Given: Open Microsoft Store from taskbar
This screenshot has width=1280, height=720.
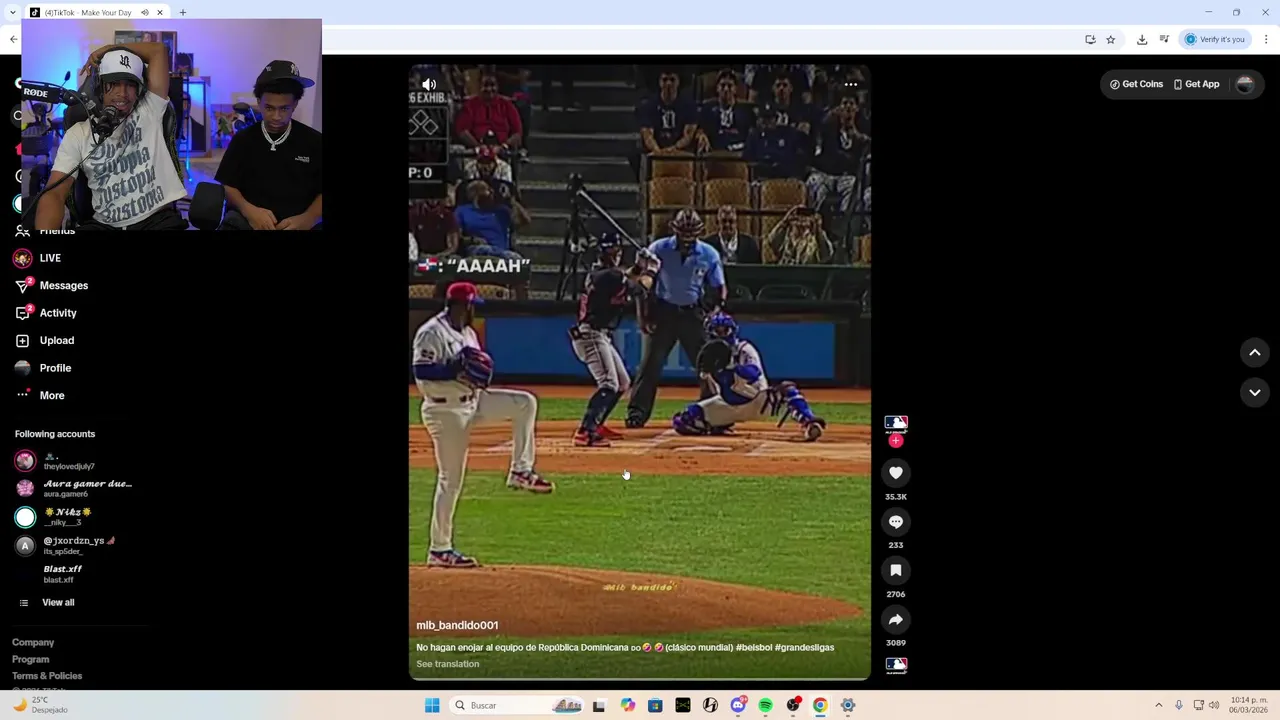Looking at the screenshot, I should [655, 706].
